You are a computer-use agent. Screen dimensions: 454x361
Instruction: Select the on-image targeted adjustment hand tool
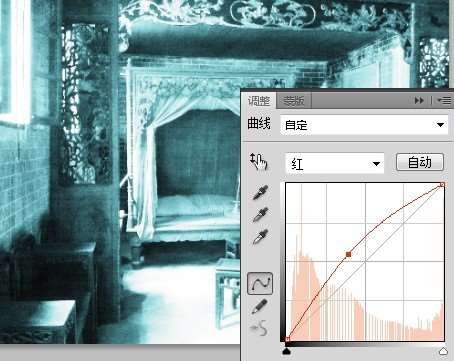pyautogui.click(x=259, y=162)
